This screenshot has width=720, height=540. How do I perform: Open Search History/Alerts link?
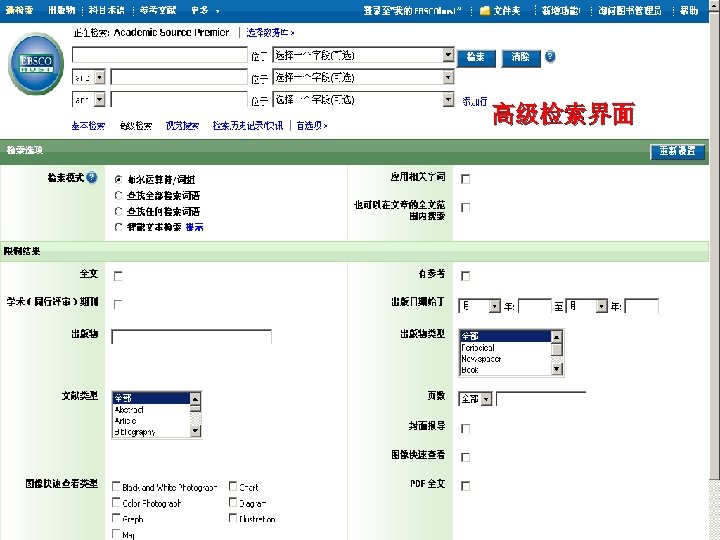tap(248, 126)
